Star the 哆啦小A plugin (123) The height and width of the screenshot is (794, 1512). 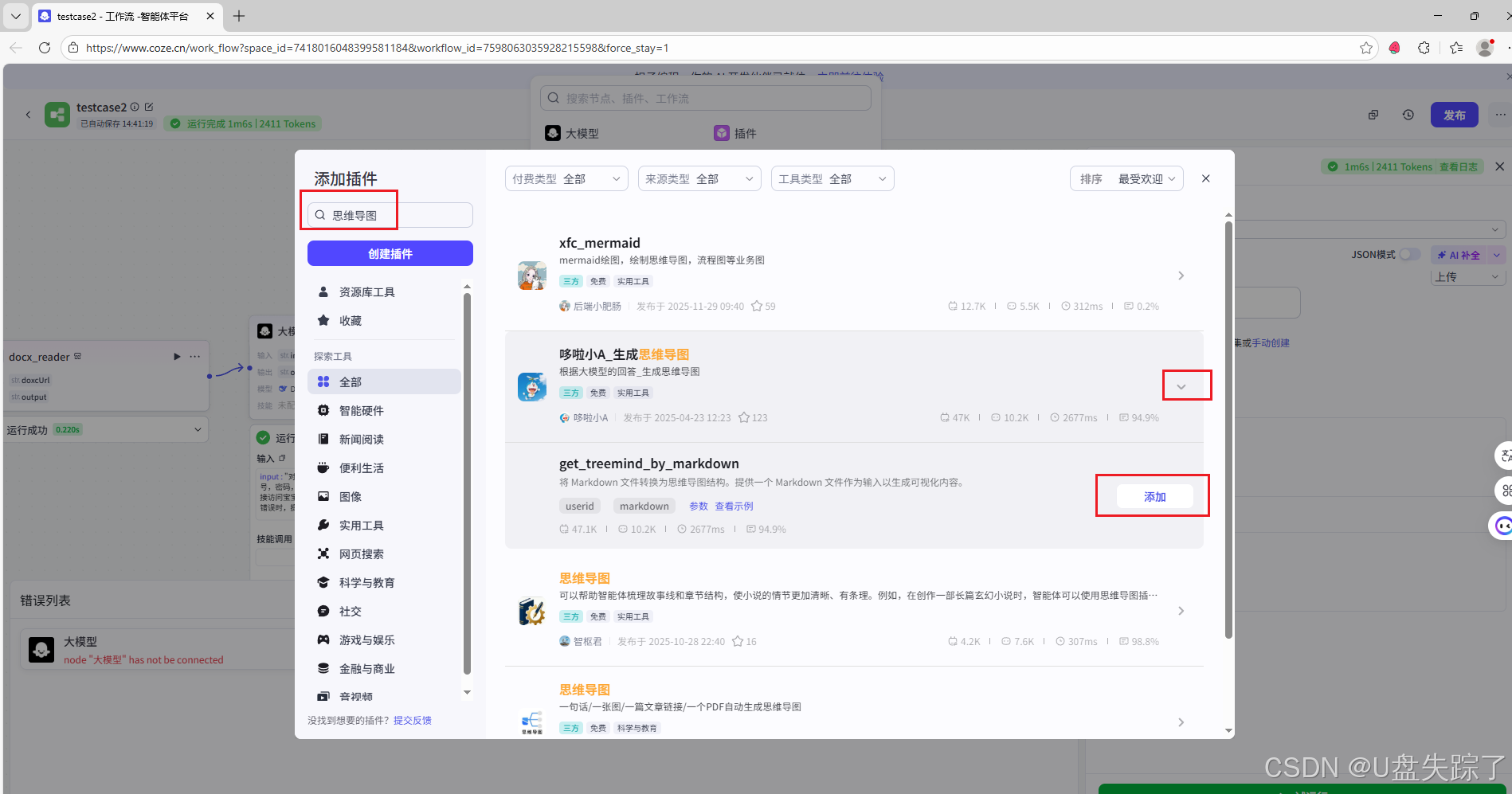[744, 417]
